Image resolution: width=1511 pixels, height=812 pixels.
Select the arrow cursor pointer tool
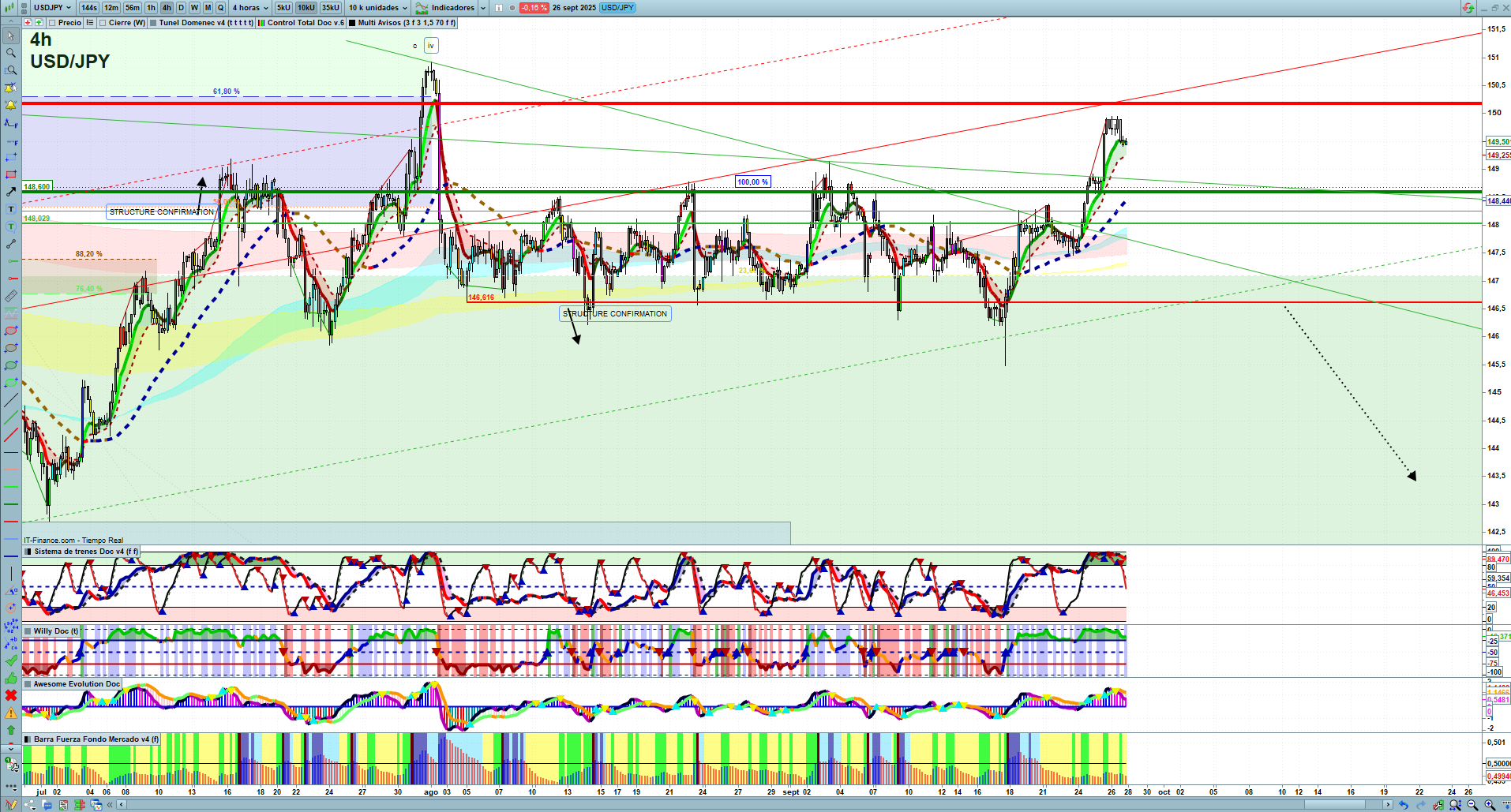(11, 36)
